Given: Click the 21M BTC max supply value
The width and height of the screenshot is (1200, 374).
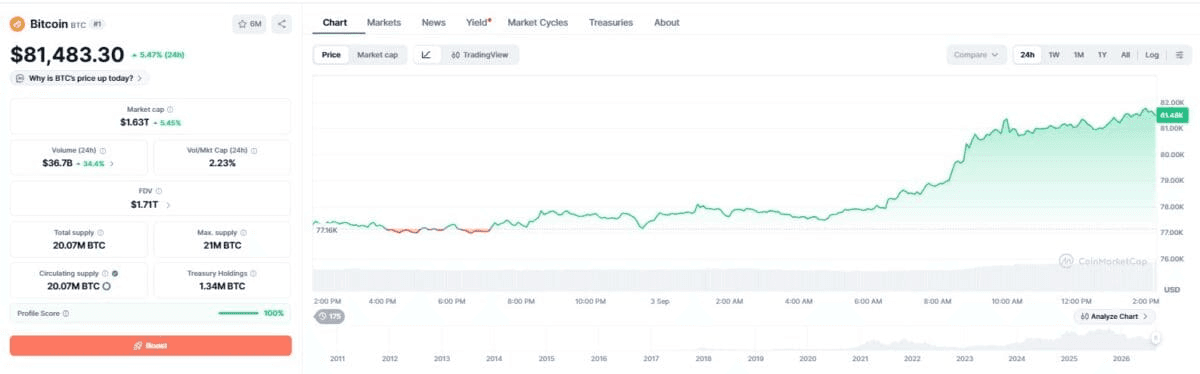Looking at the screenshot, I should 222,245.
